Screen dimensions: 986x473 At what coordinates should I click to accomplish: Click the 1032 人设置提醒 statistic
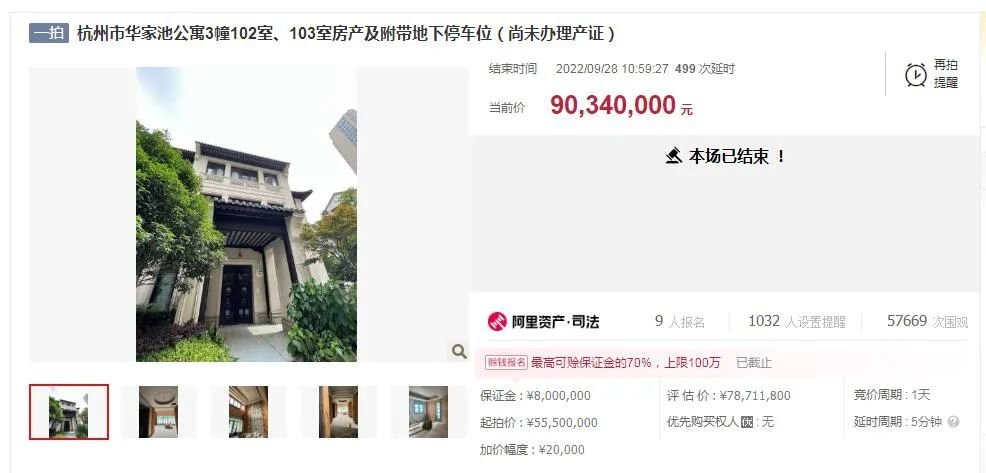797,321
